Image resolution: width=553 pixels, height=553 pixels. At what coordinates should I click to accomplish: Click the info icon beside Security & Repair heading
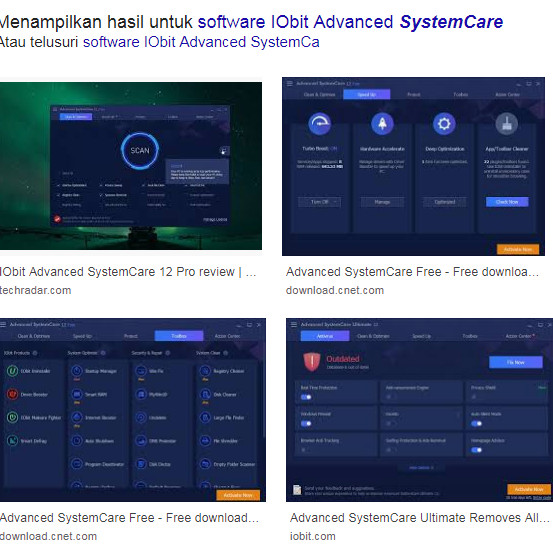point(168,353)
